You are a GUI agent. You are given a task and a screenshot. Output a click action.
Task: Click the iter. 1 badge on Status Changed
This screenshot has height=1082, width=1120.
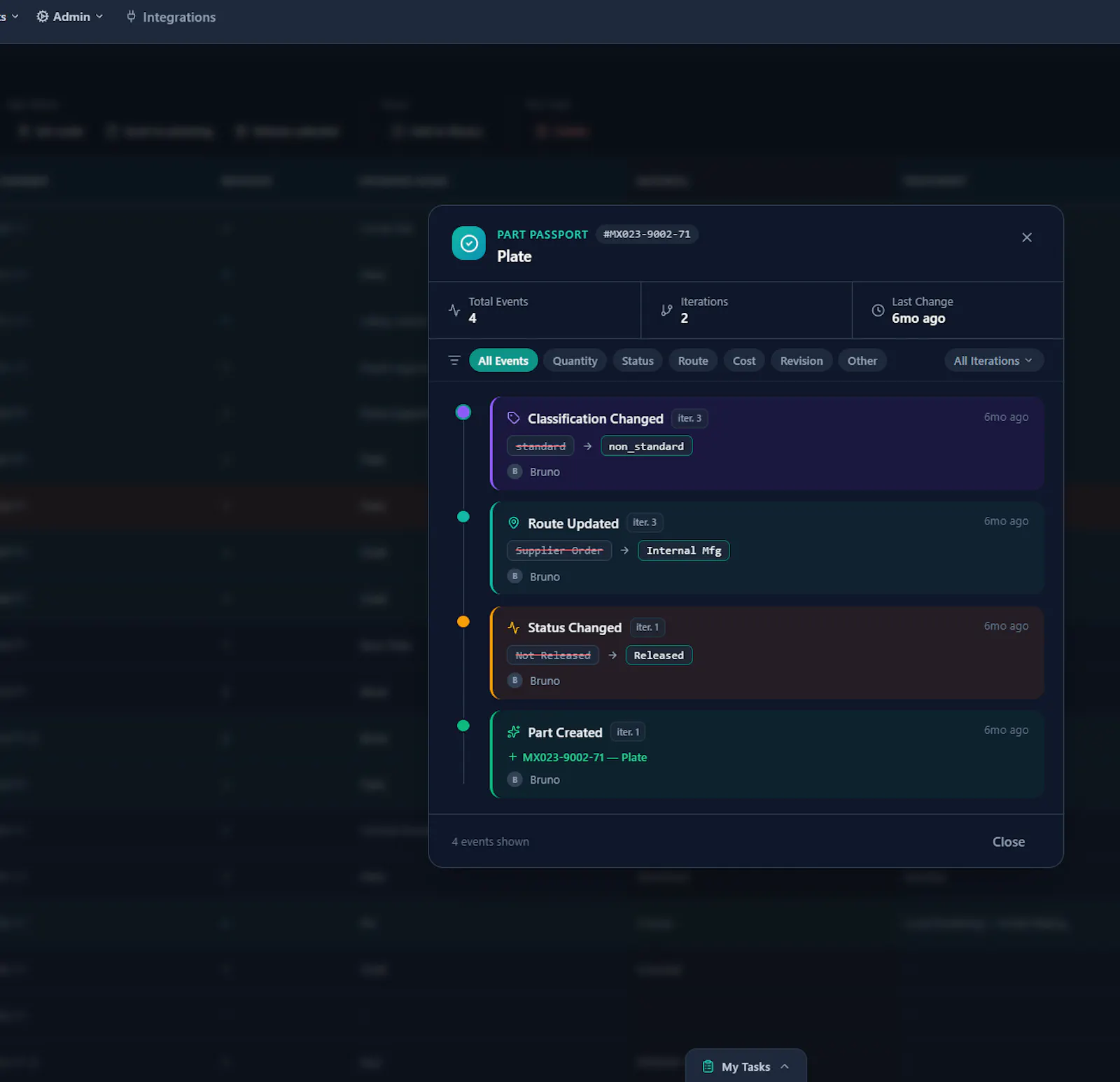(x=647, y=627)
